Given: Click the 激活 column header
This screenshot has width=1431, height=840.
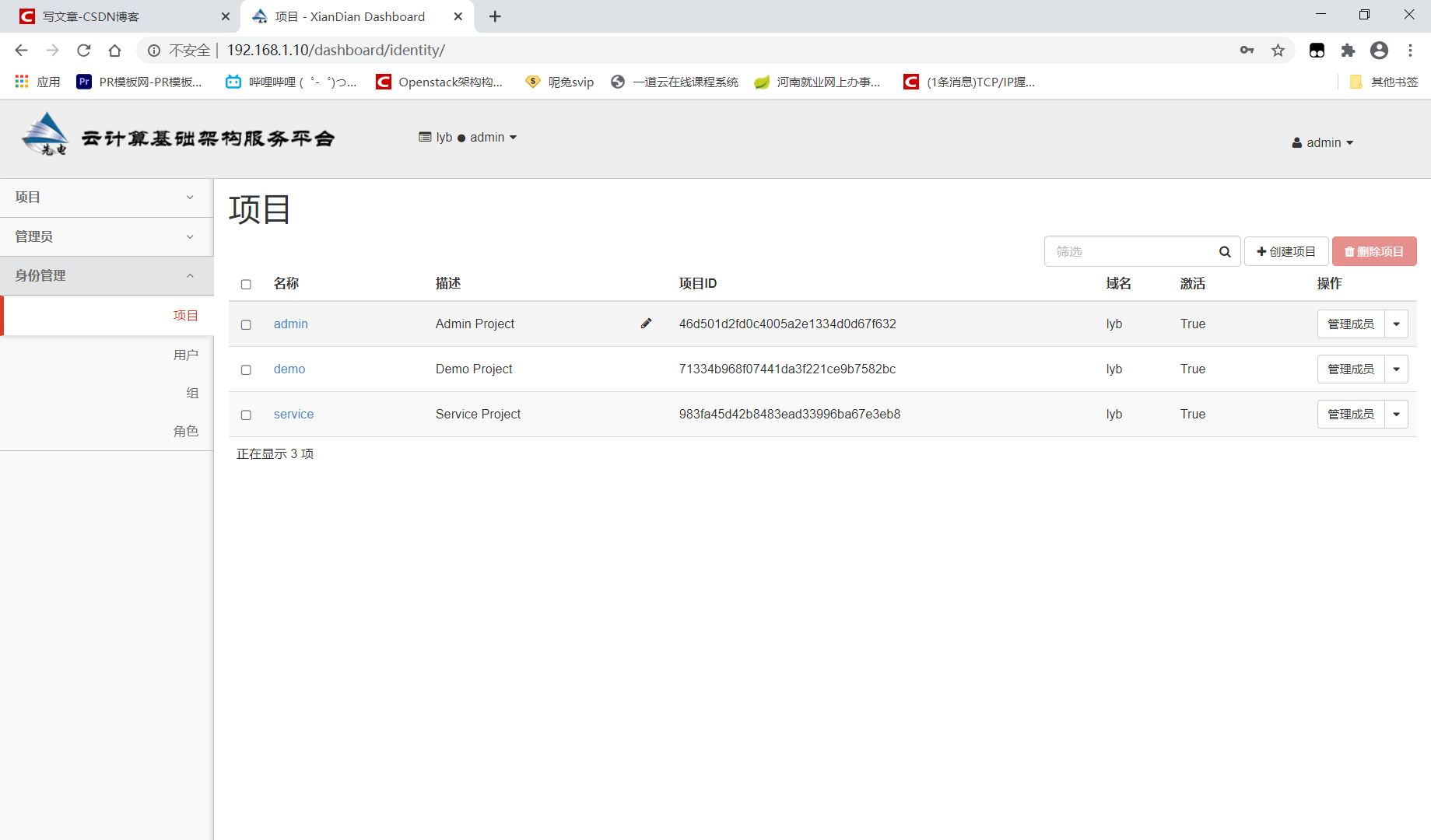Looking at the screenshot, I should 1193,284.
